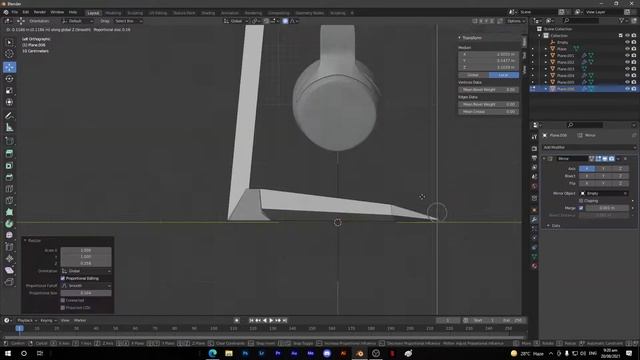
Task: Disable Plane.001 in renders via camera icon
Action: click(x=634, y=55)
